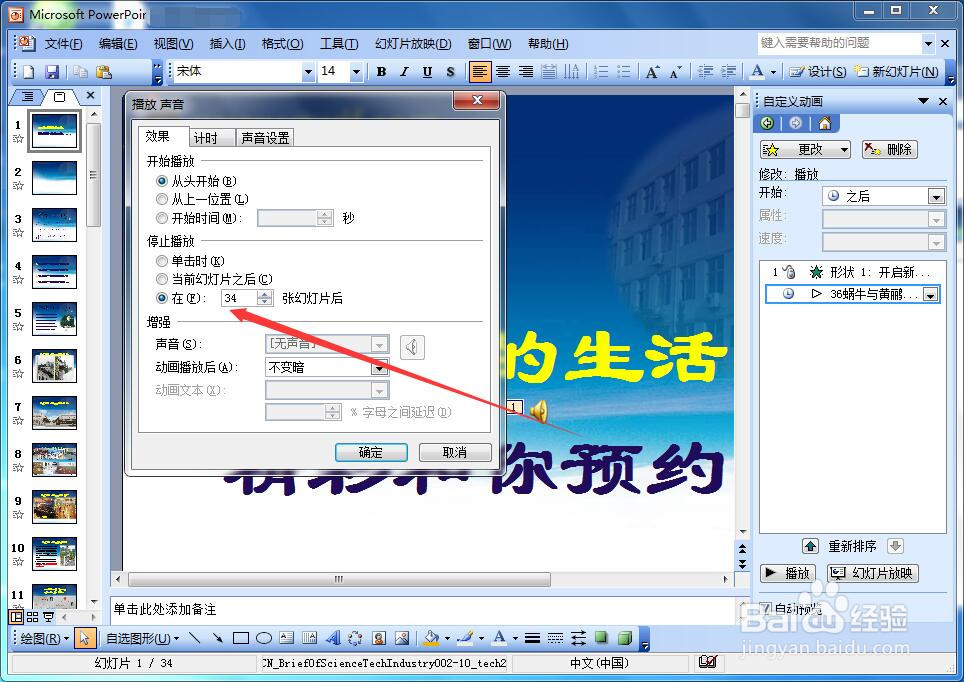The image size is (964, 682).
Task: Click sound speaker icon on slide
Action: 539,411
